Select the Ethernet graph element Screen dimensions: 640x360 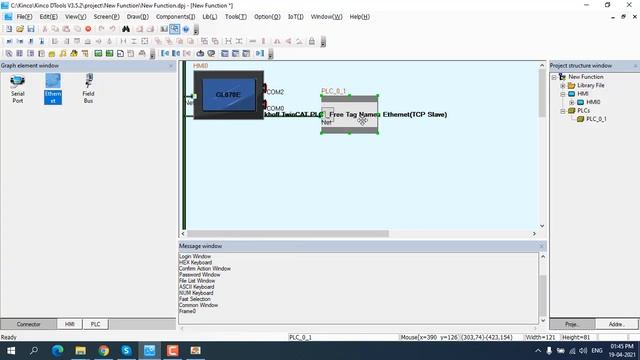tap(53, 89)
